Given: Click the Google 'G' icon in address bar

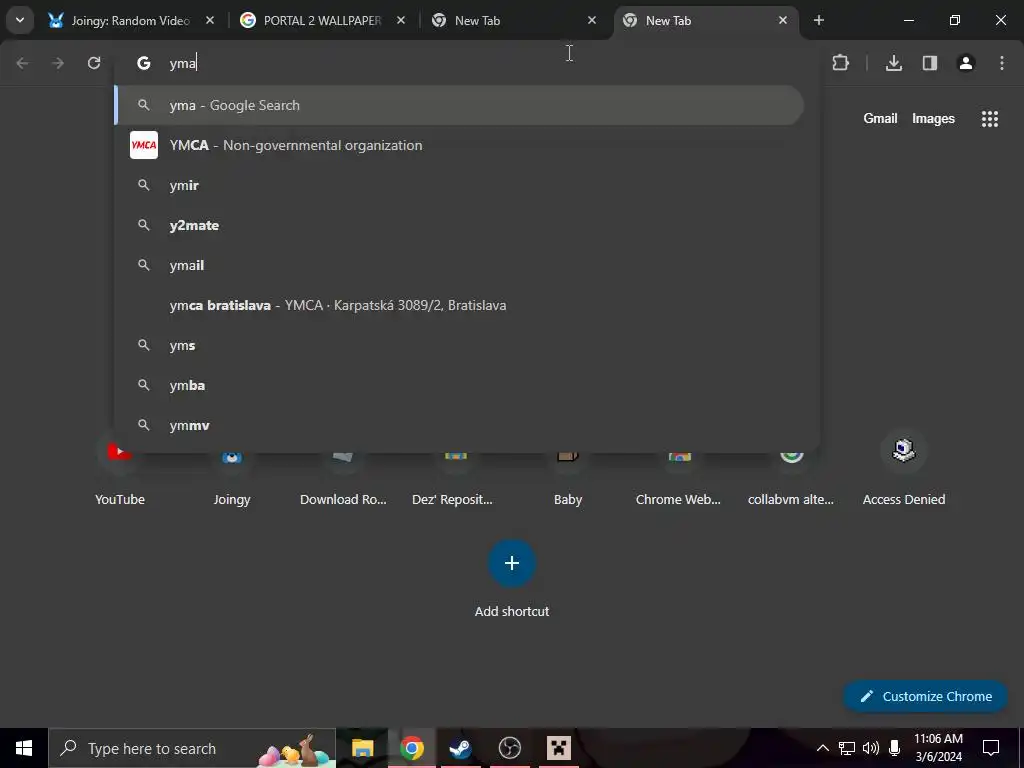Looking at the screenshot, I should coord(144,63).
